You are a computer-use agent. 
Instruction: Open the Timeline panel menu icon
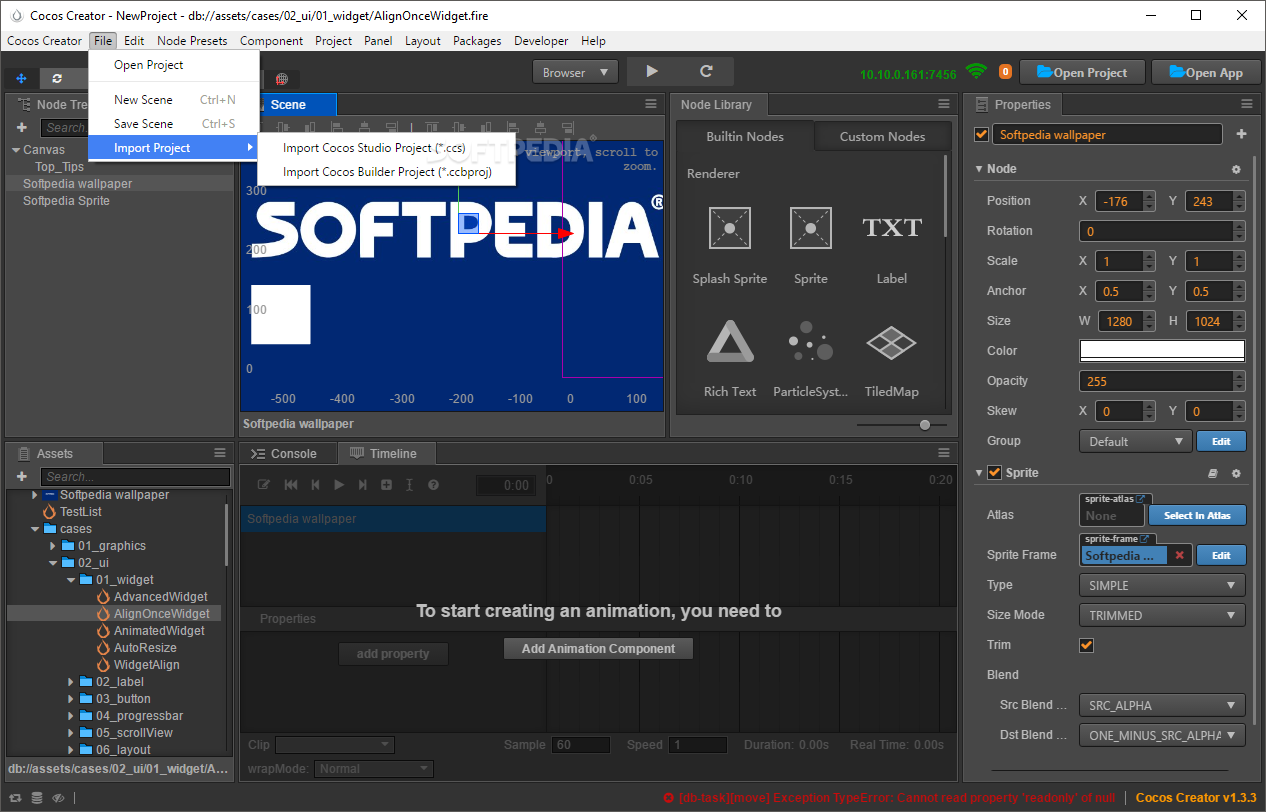pos(943,453)
